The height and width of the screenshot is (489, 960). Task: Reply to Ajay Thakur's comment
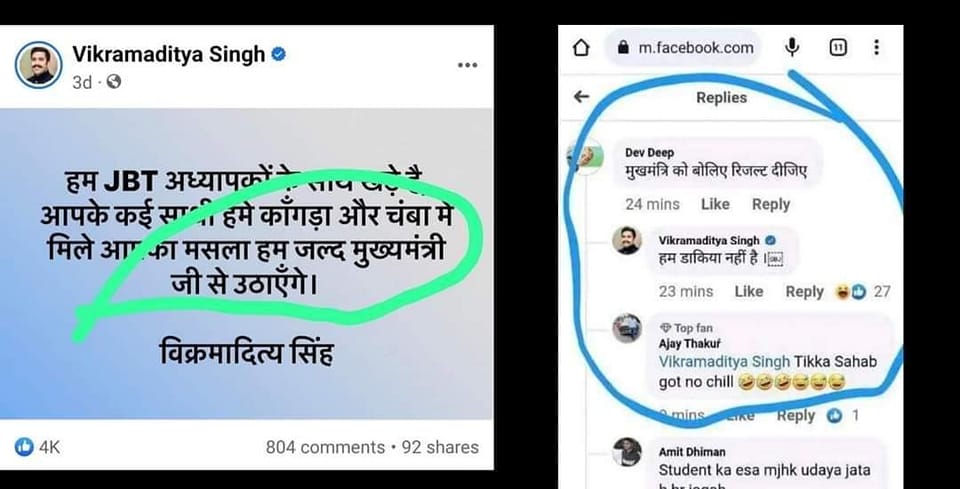796,415
